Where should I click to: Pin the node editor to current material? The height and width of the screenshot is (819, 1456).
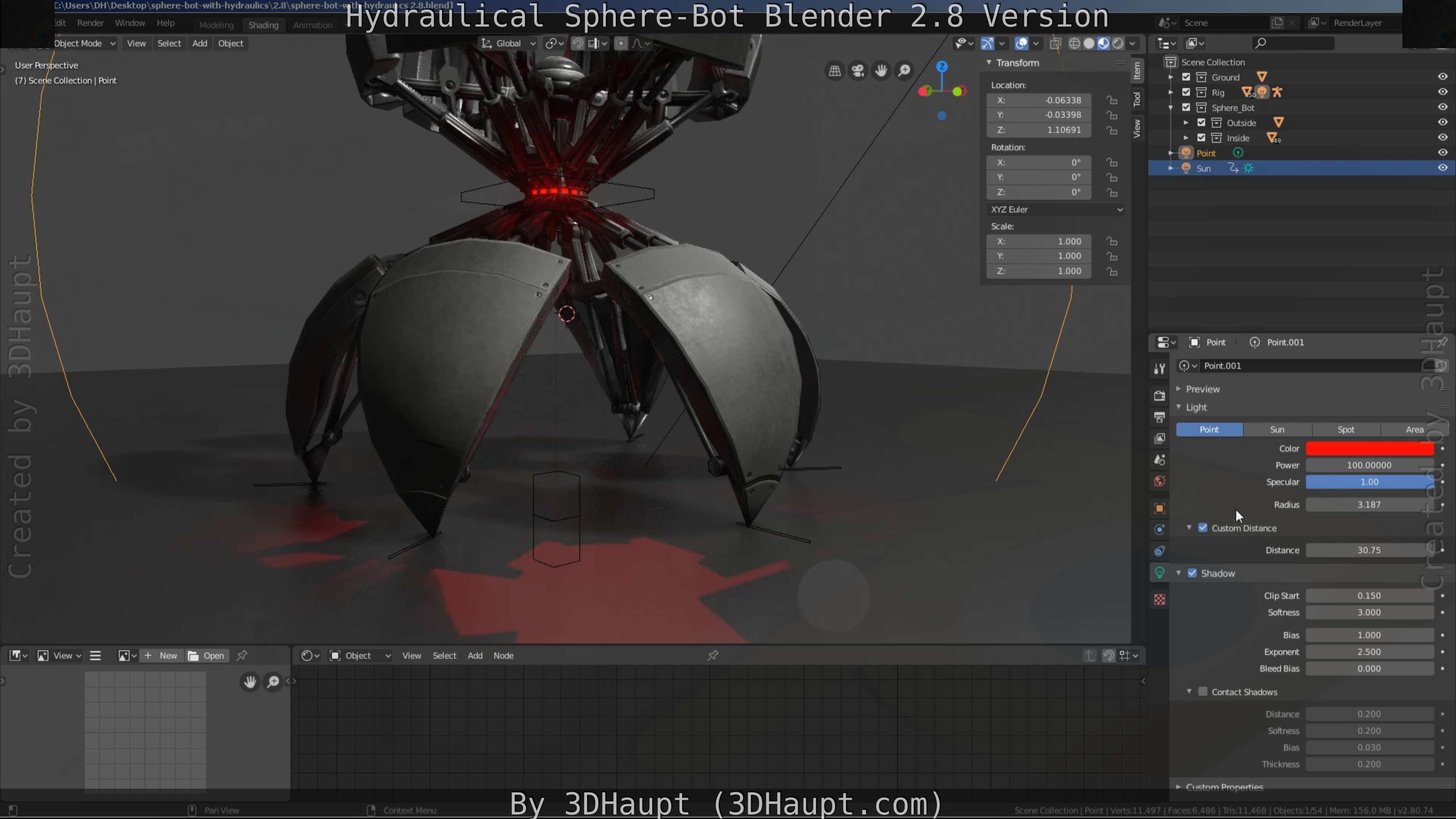coord(713,656)
